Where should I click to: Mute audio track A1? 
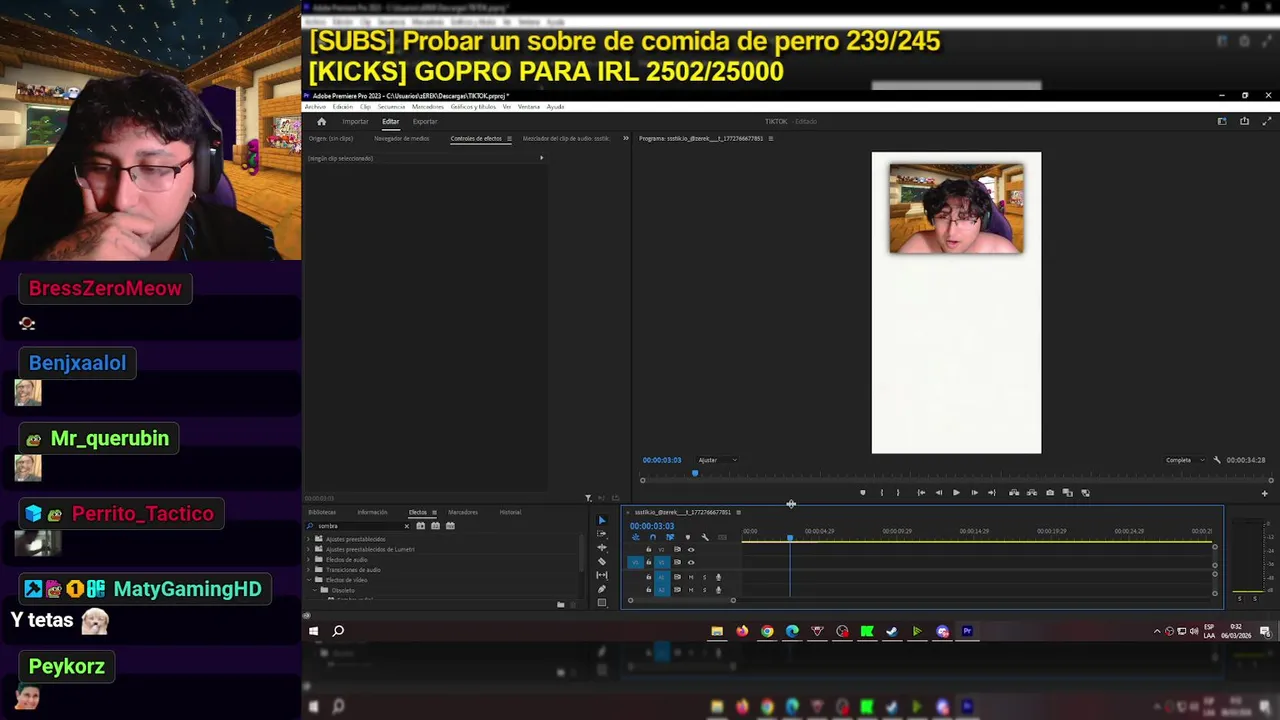click(691, 577)
